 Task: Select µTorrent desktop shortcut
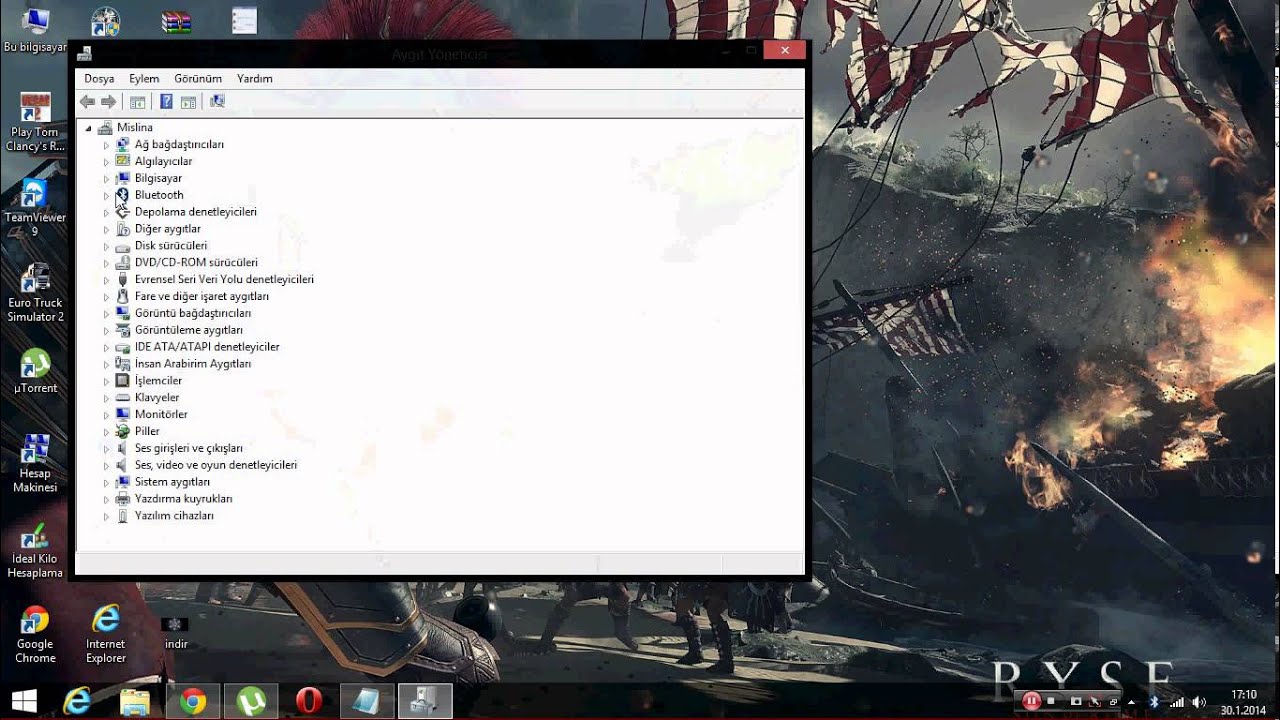(x=35, y=370)
